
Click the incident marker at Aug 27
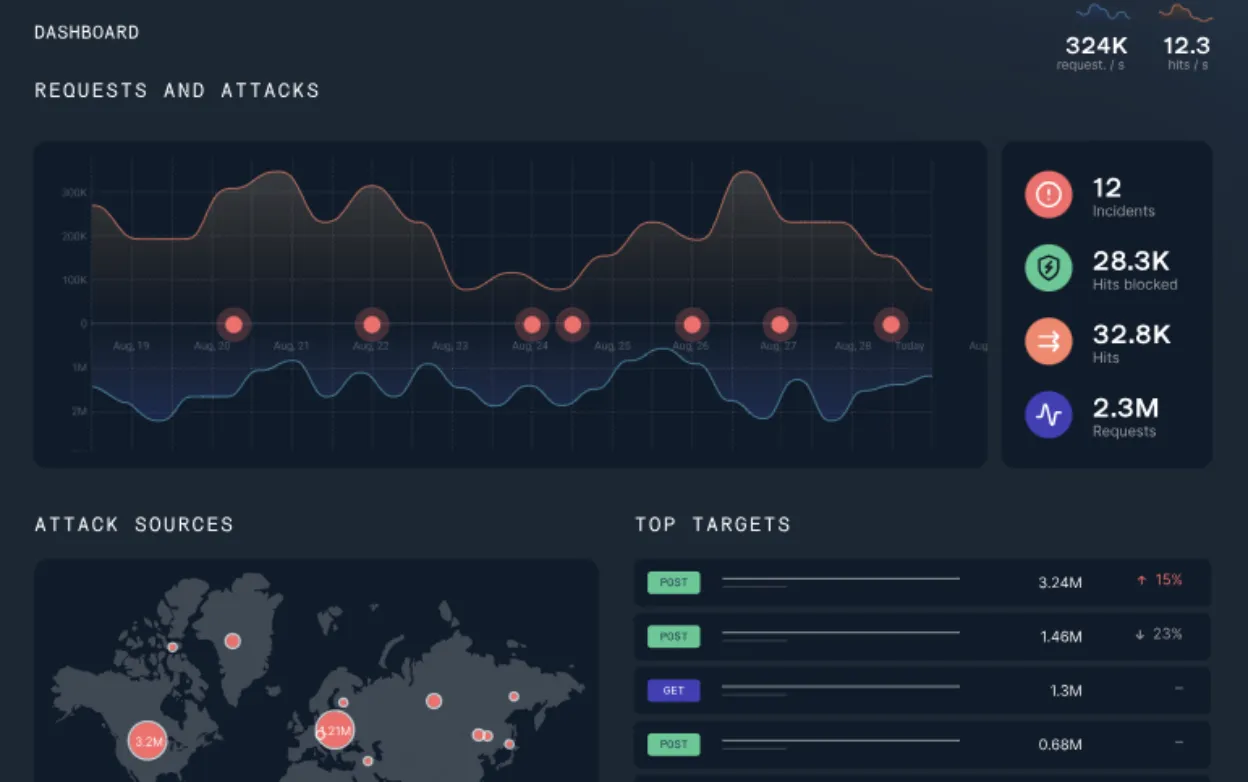pos(780,324)
